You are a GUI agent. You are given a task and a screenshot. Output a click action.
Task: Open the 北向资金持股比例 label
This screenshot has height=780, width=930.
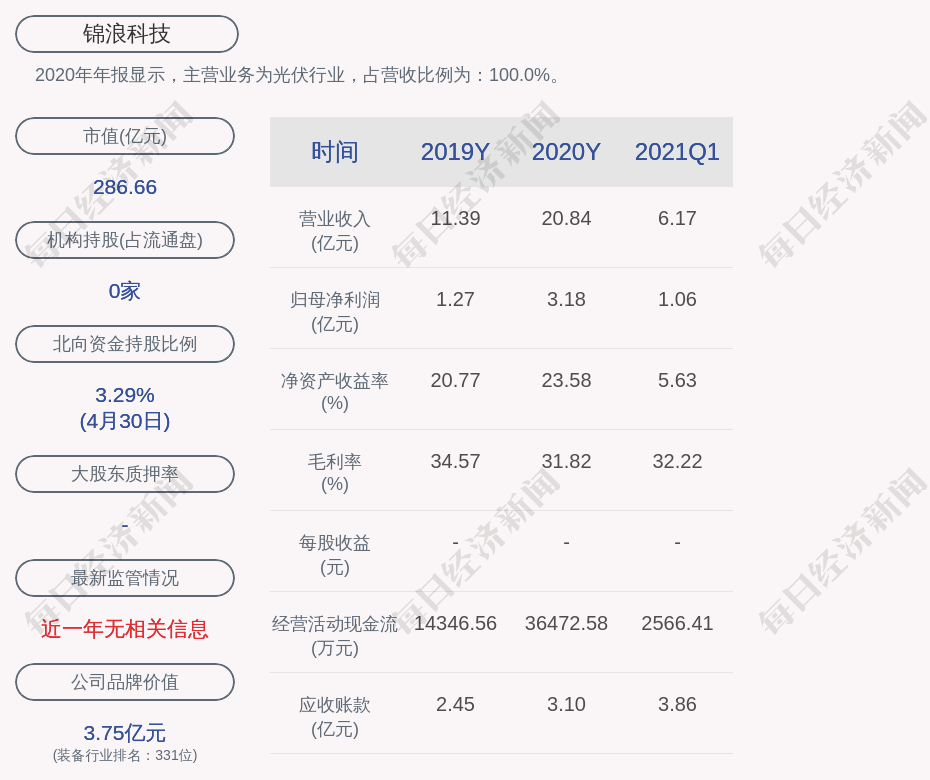pos(125,344)
